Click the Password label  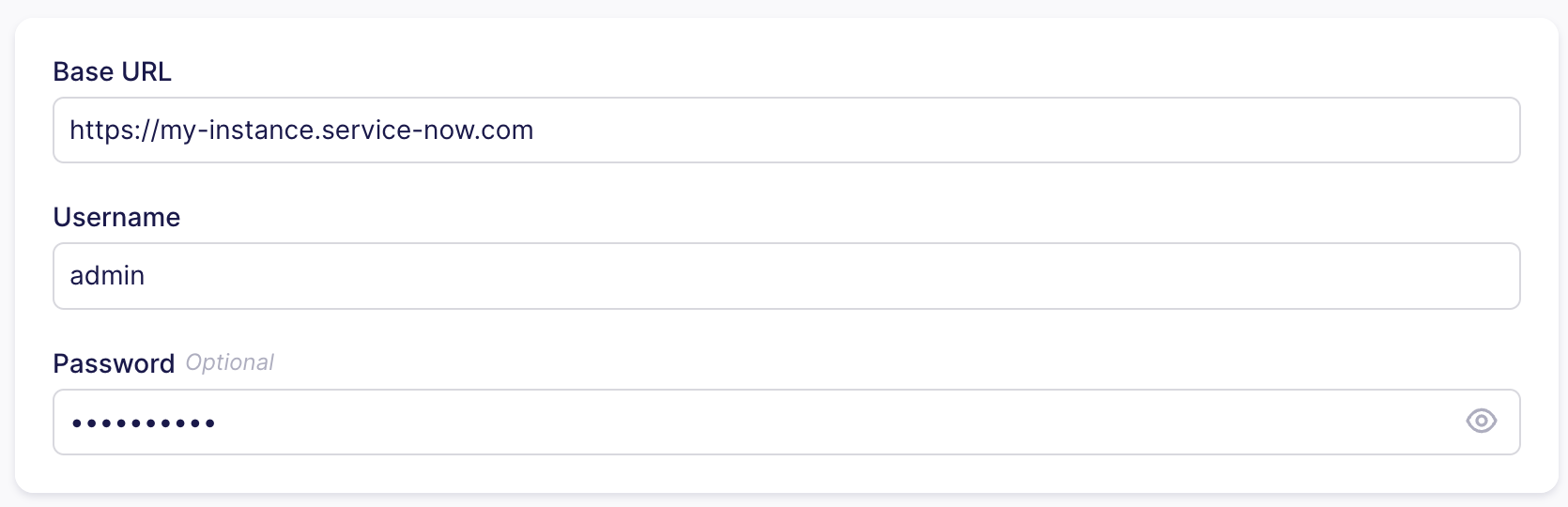(114, 363)
